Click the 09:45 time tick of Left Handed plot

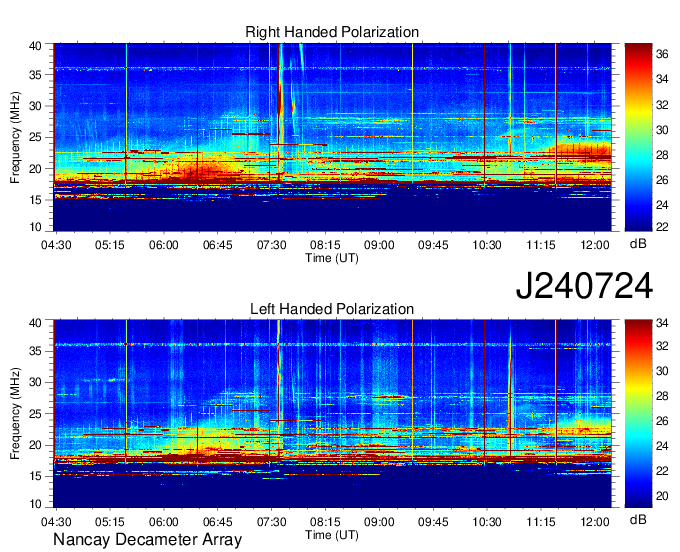pyautogui.click(x=433, y=521)
